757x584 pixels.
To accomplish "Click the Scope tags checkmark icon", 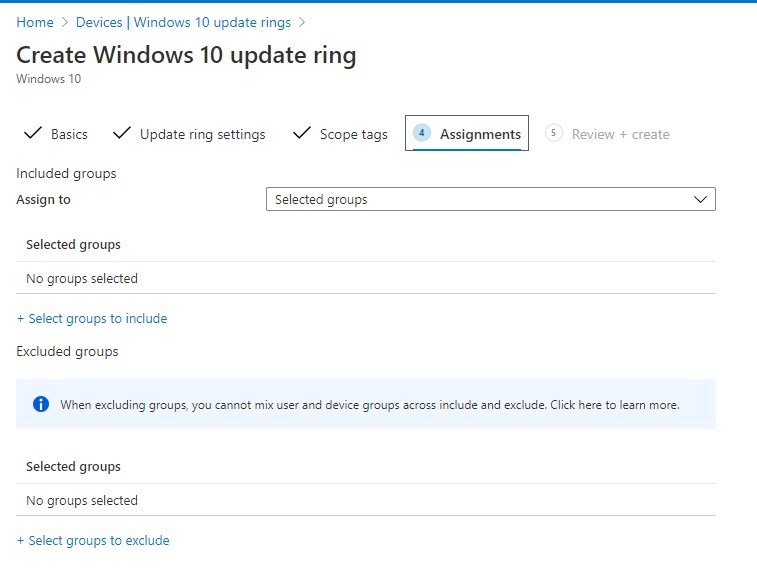I will point(302,133).
